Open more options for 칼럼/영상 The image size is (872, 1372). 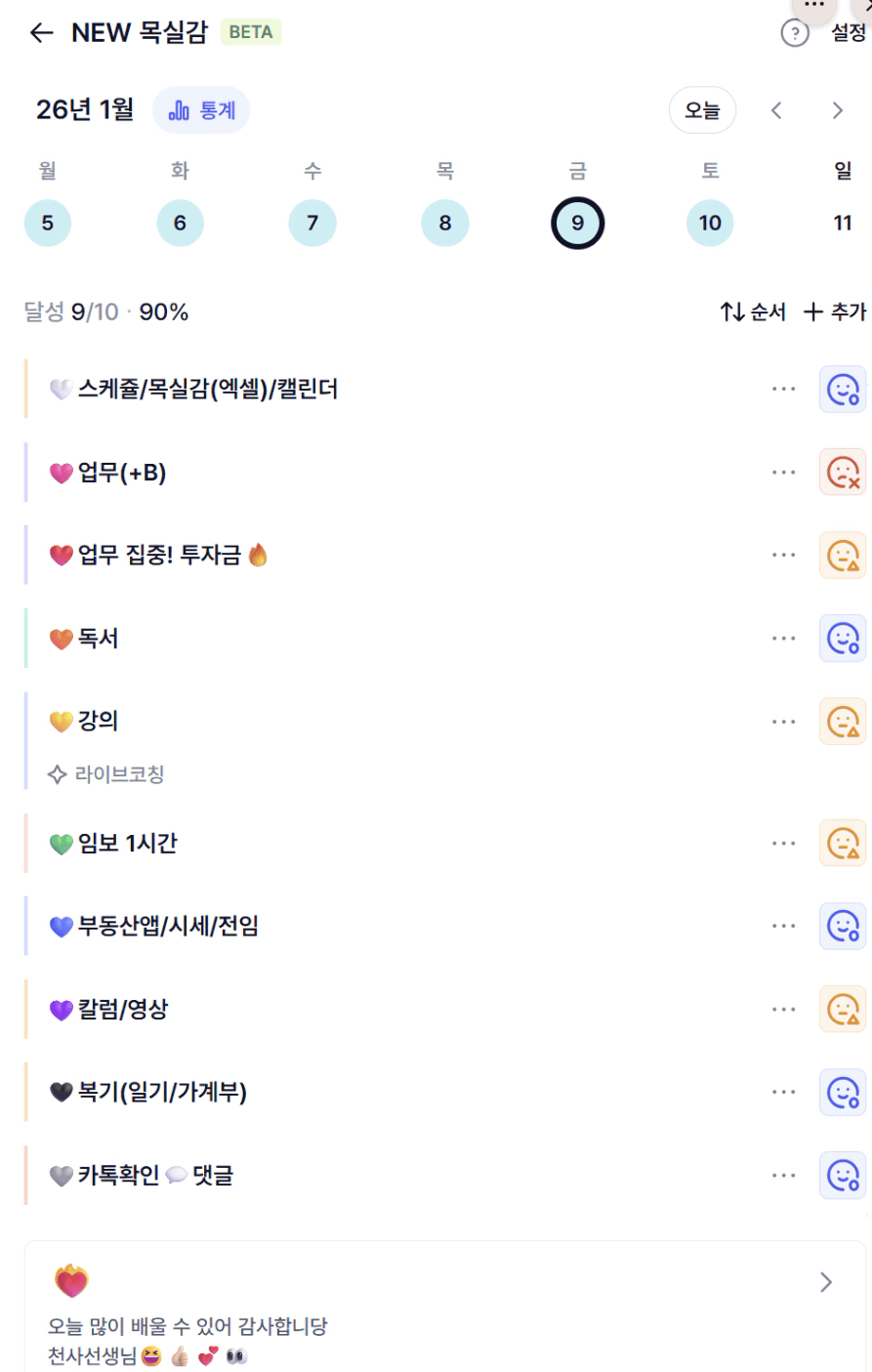click(x=783, y=1009)
